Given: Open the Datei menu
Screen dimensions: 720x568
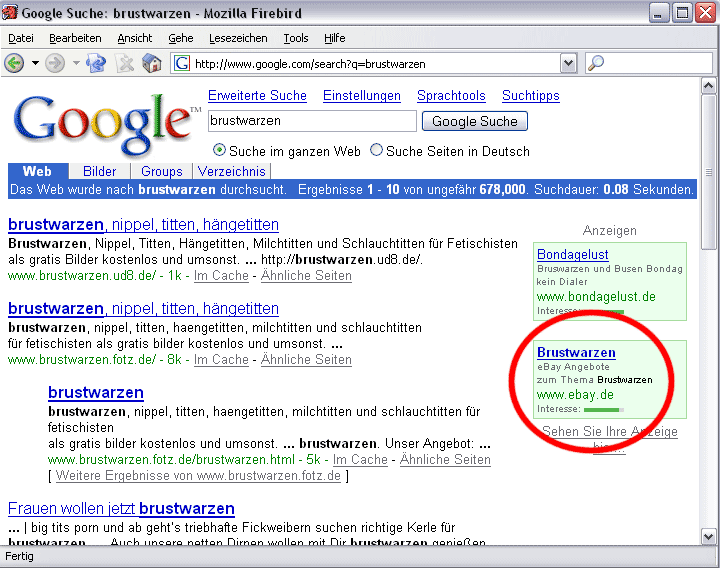Looking at the screenshot, I should 21,38.
